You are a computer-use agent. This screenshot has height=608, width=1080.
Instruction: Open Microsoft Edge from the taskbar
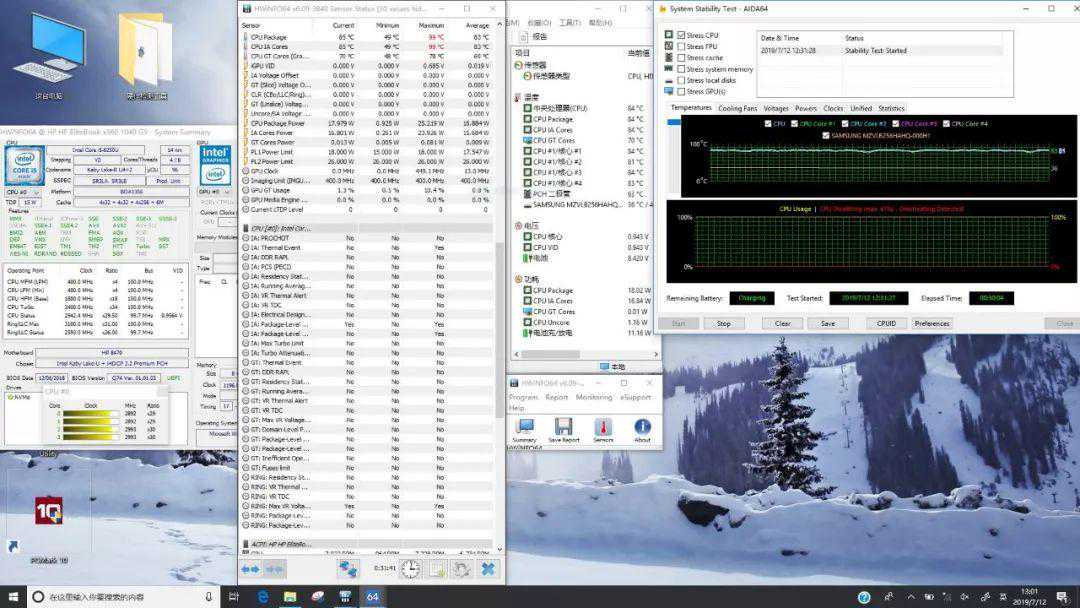click(x=263, y=597)
